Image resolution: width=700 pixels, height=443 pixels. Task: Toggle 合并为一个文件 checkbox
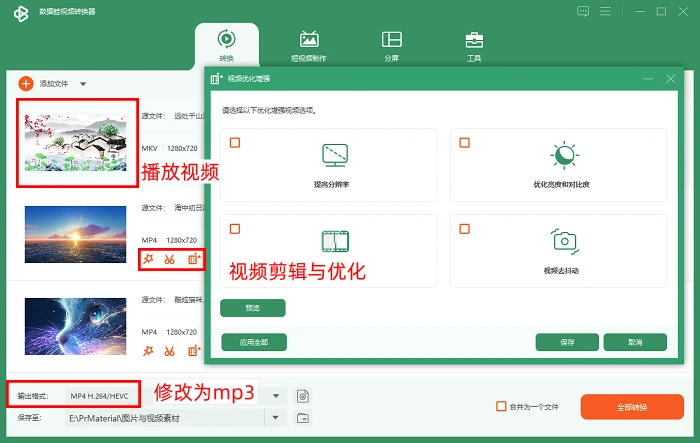pyautogui.click(x=501, y=406)
